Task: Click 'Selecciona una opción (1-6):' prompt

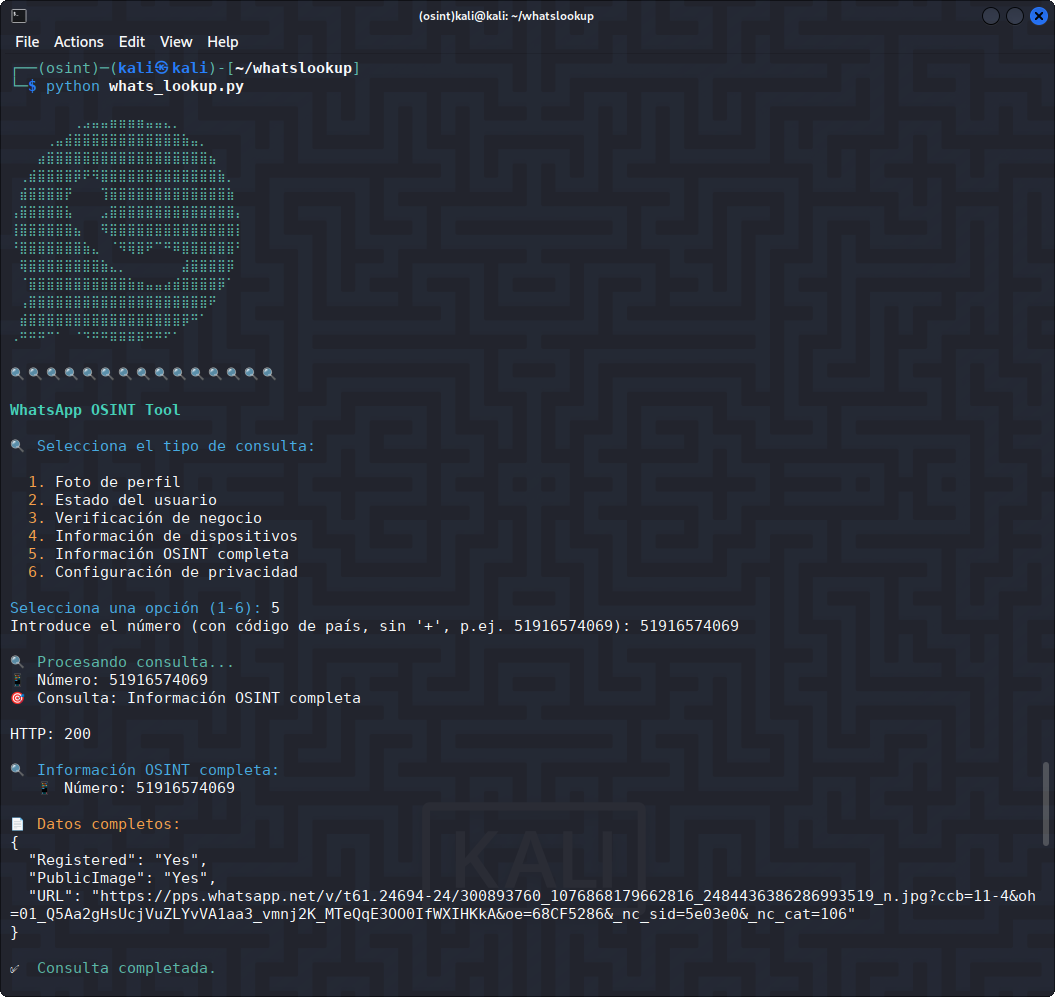Action: point(135,608)
